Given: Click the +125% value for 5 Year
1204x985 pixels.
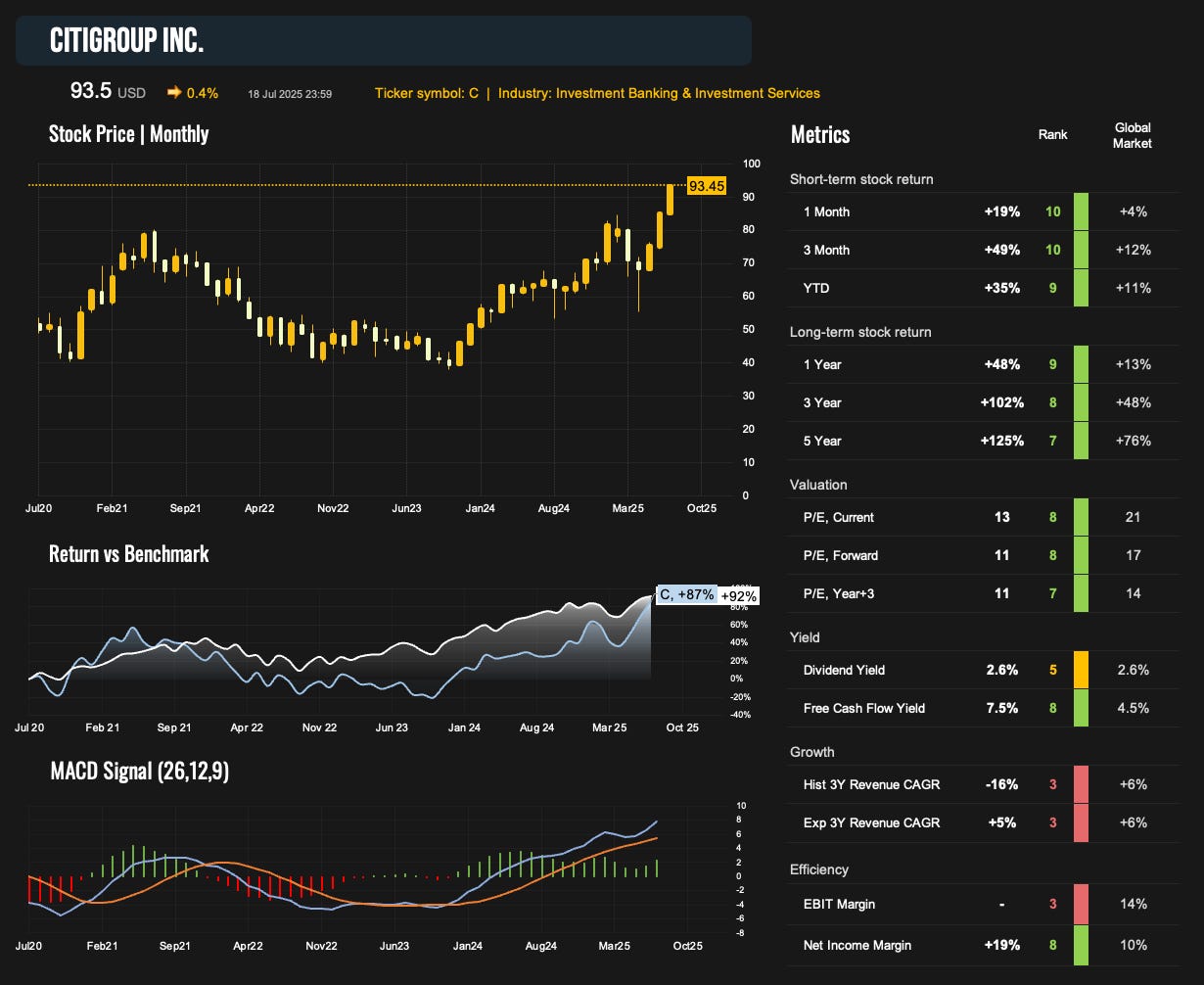Looking at the screenshot, I should pyautogui.click(x=1002, y=441).
